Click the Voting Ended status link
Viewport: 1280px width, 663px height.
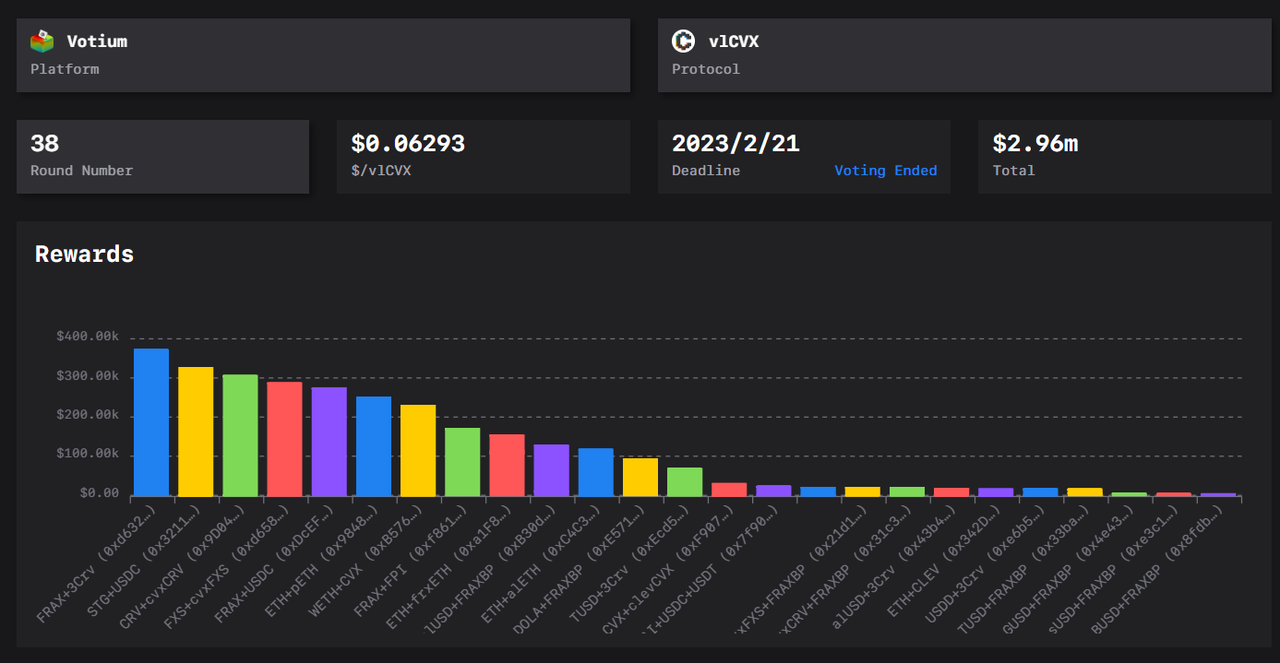885,171
